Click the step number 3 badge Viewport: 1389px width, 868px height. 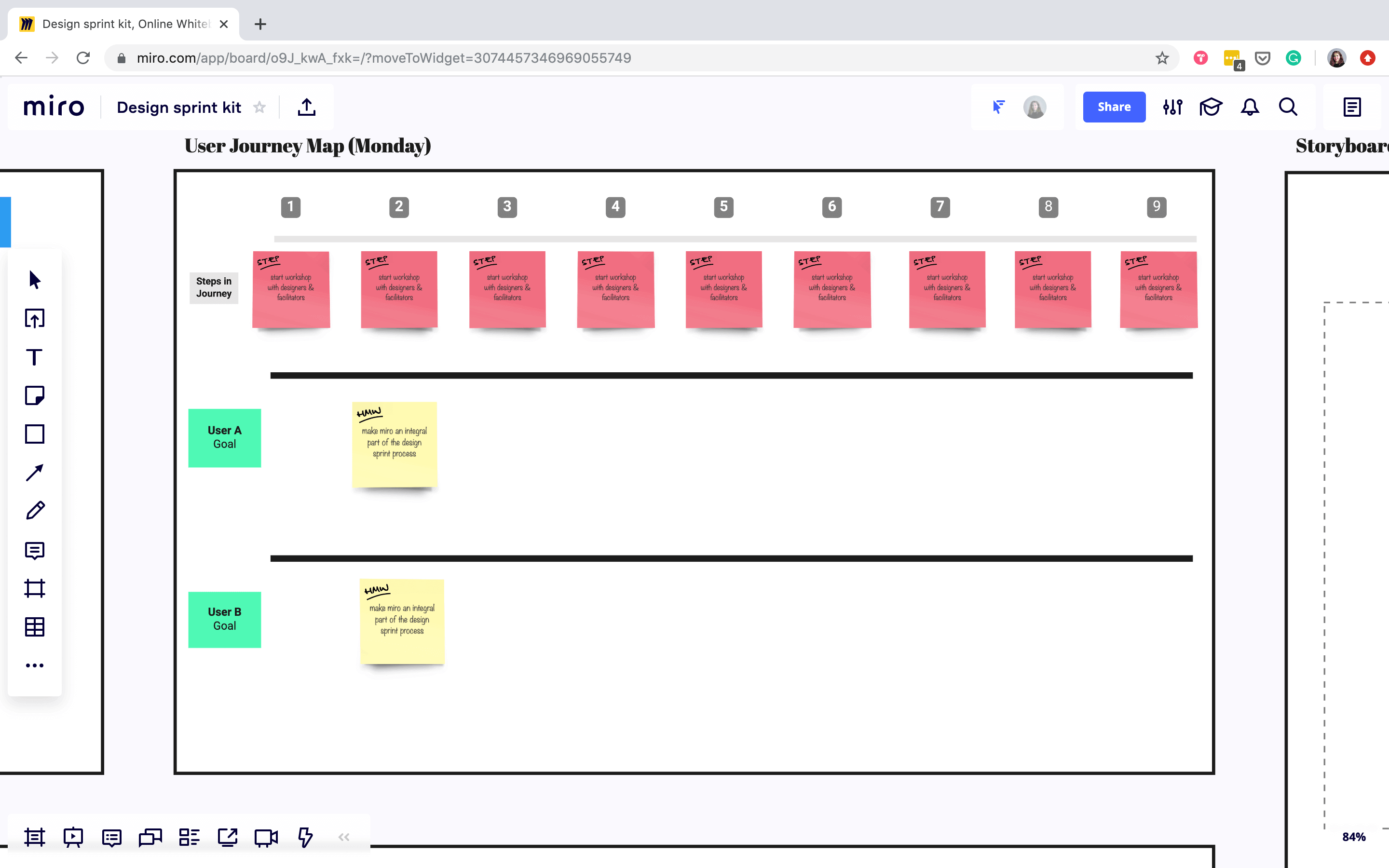(507, 207)
